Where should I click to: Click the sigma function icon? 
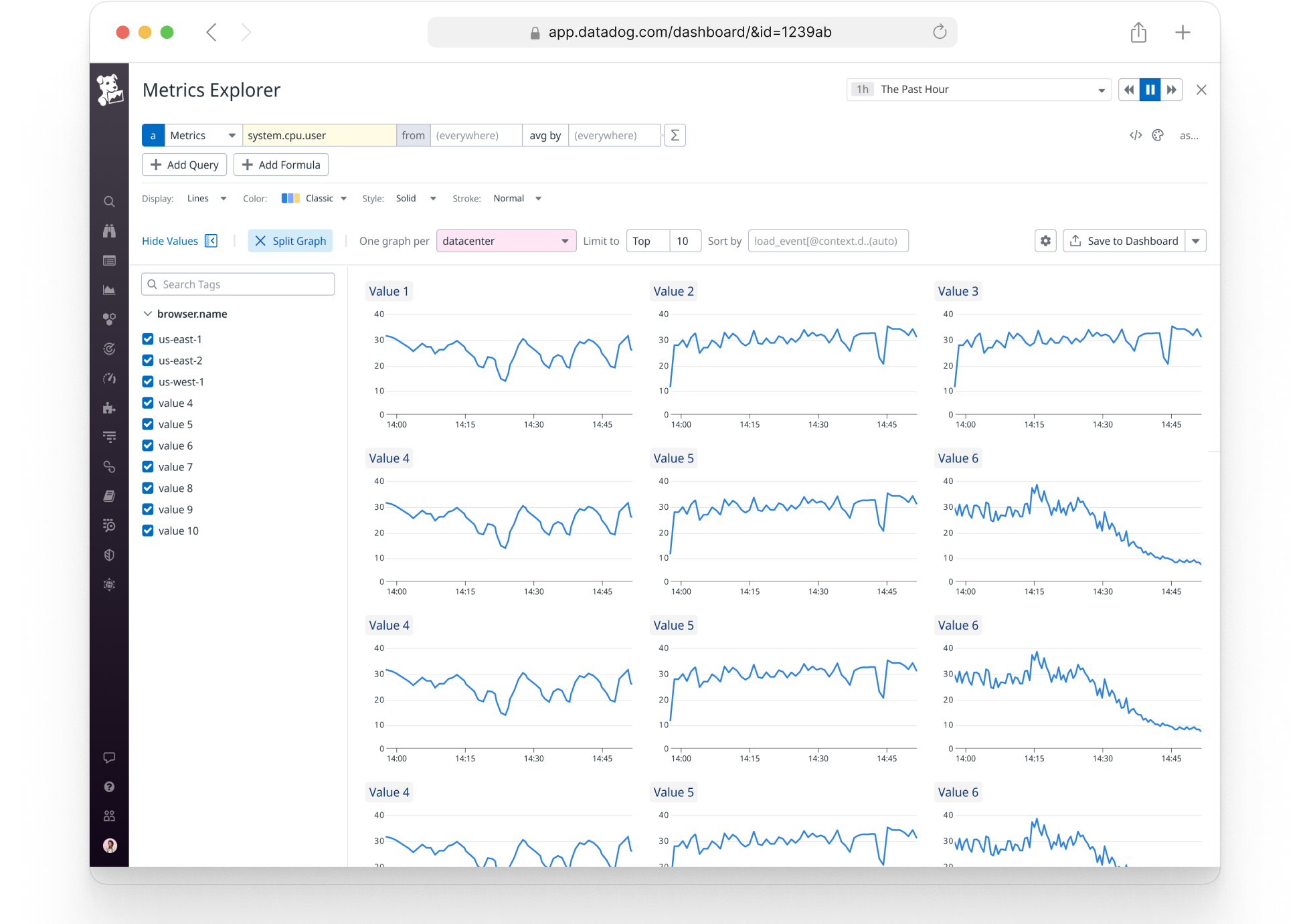click(675, 135)
